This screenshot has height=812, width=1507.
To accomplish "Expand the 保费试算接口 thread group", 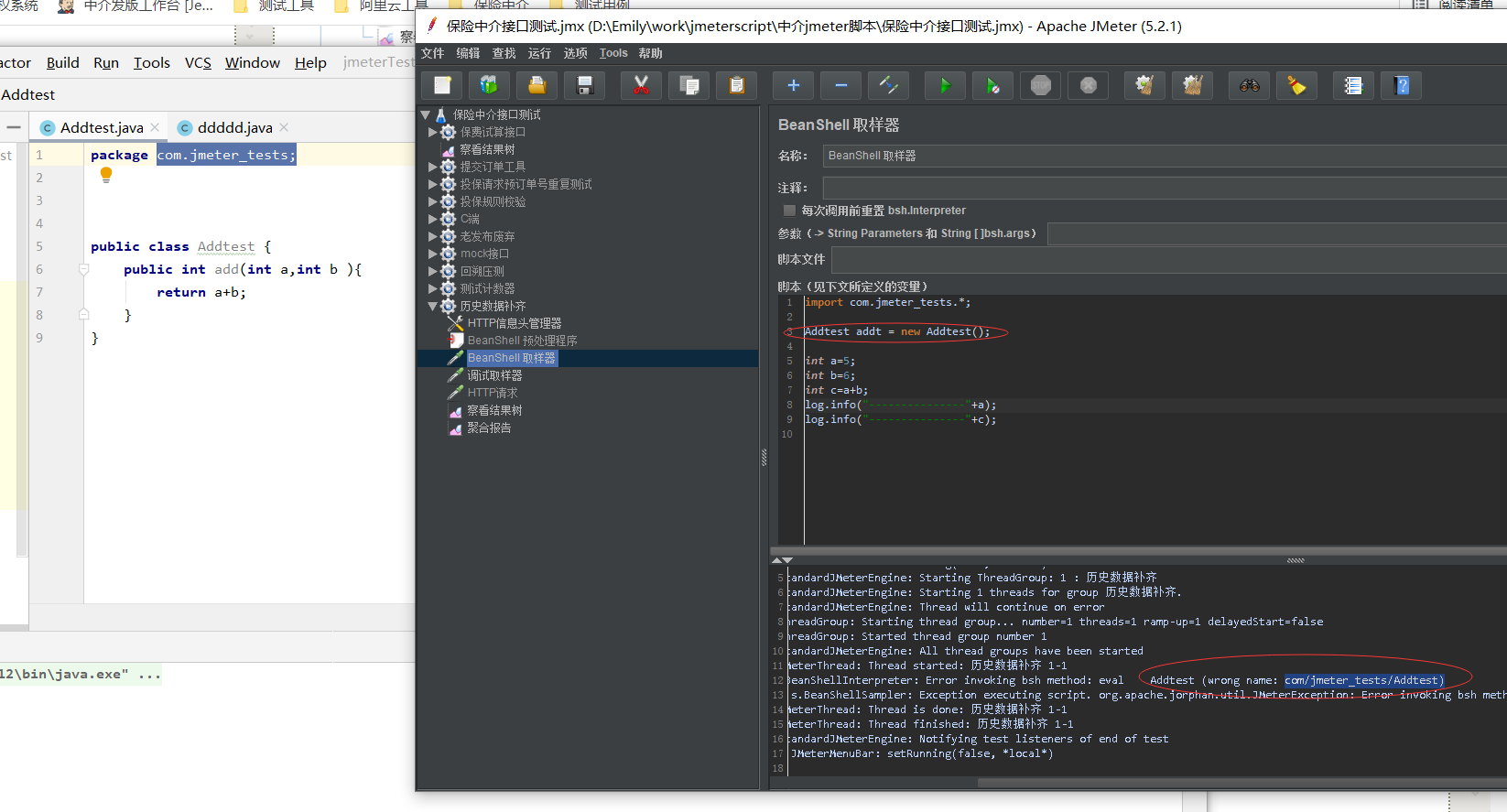I will tap(432, 132).
